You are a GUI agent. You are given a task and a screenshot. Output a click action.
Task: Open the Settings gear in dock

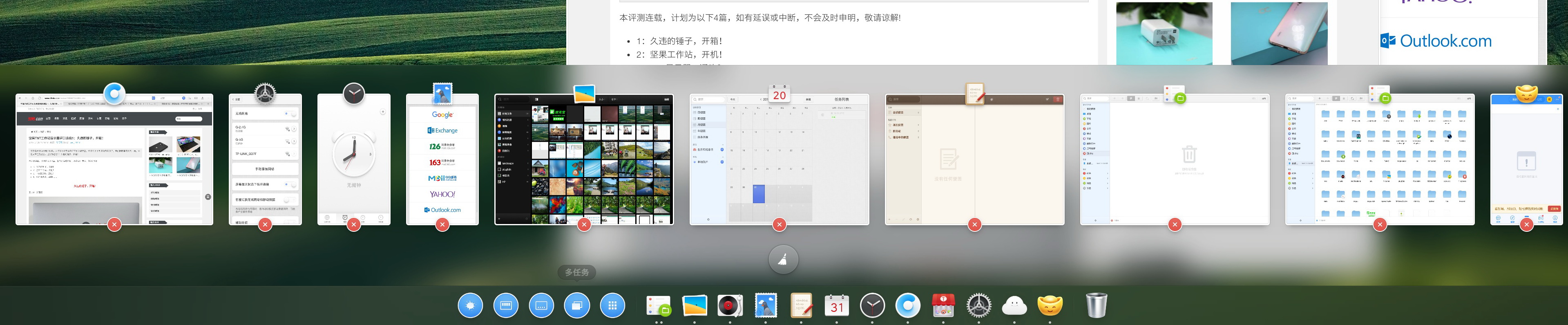[x=979, y=305]
